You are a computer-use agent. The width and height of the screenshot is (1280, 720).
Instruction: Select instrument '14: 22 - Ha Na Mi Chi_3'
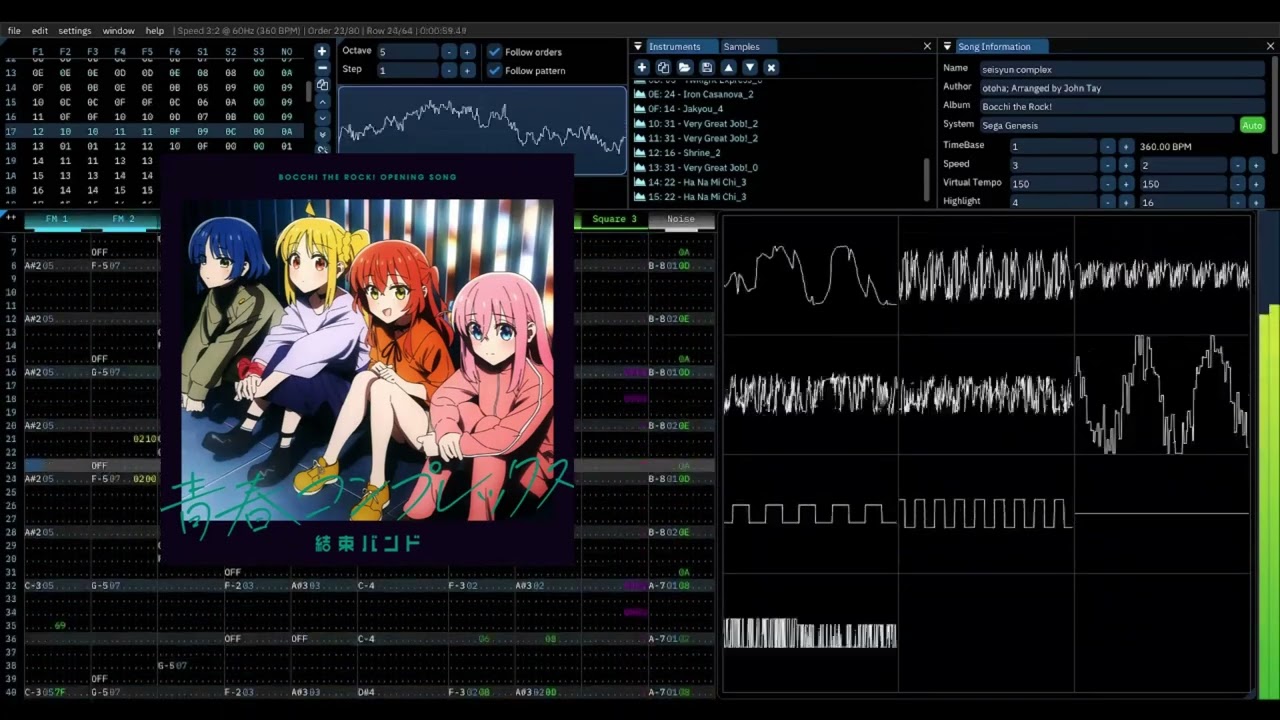[x=690, y=182]
